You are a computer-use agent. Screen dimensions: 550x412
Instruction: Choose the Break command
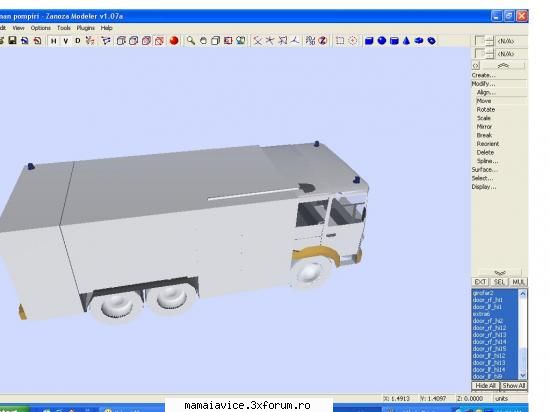click(x=484, y=135)
